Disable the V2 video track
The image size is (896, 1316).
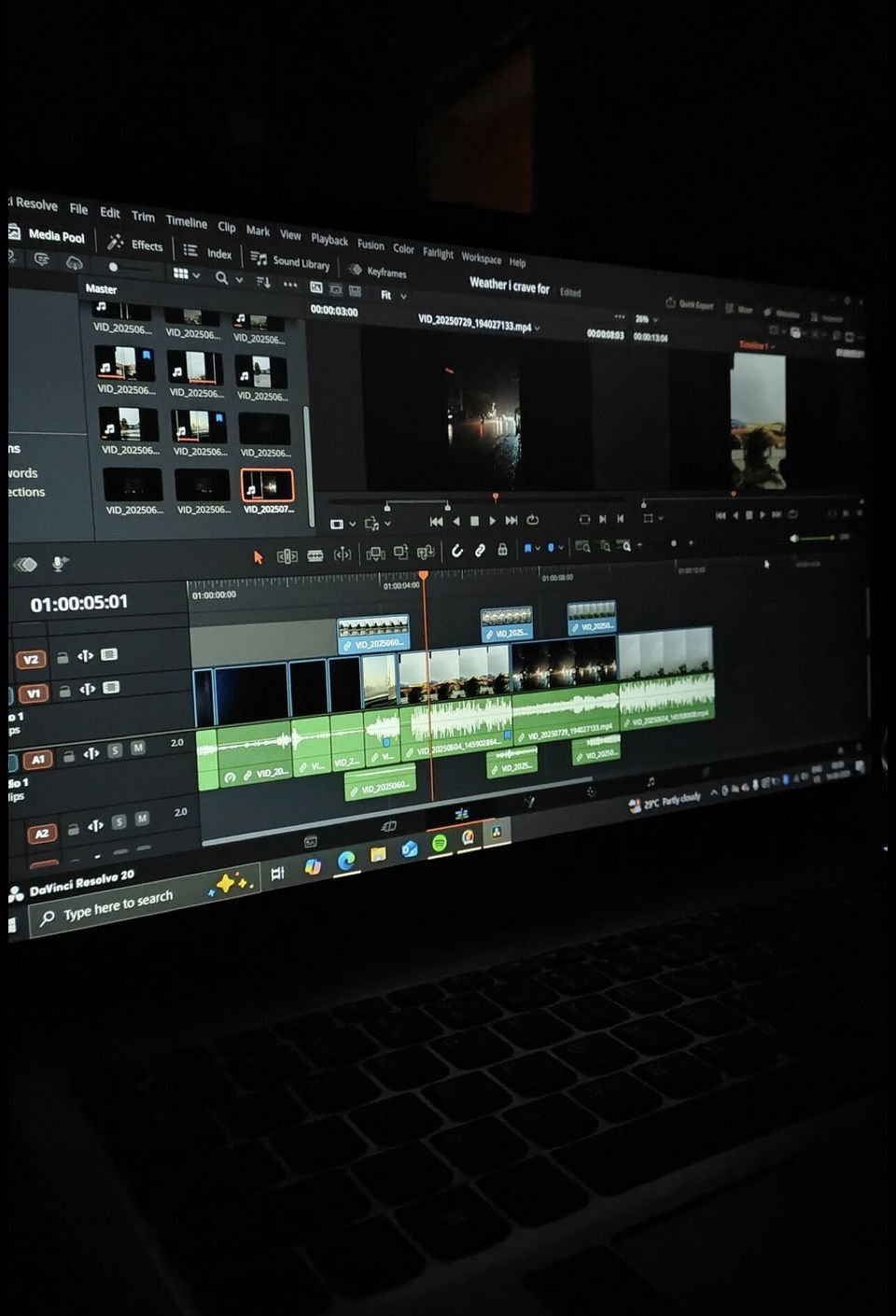pos(109,654)
